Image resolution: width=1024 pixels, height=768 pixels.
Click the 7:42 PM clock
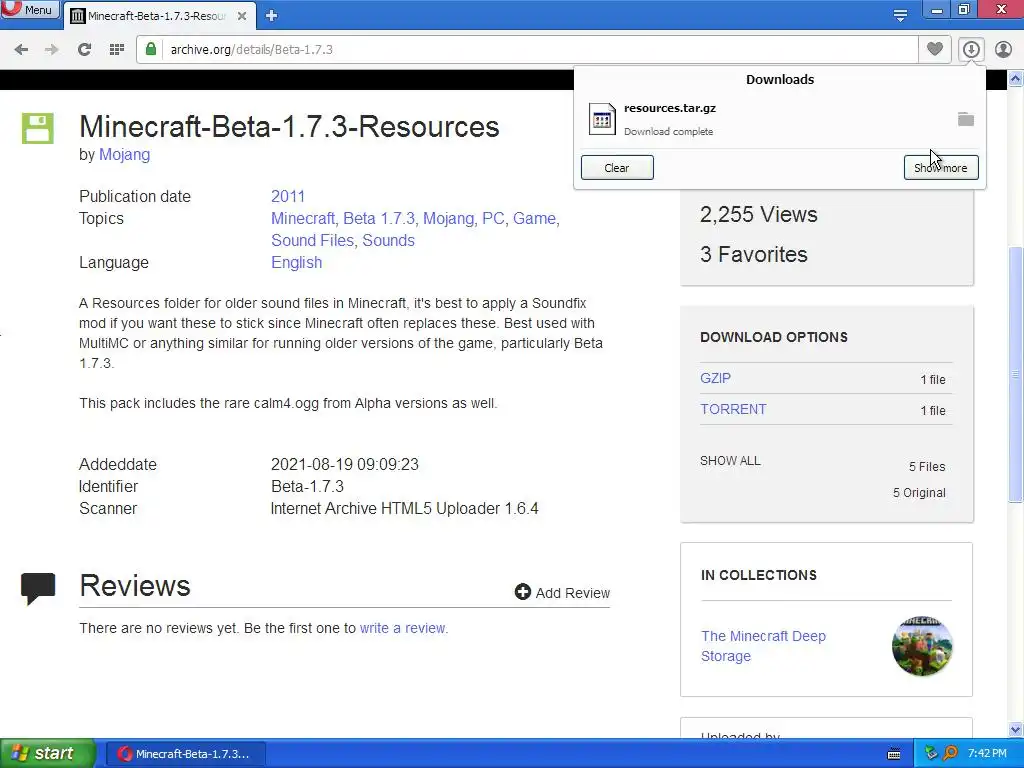(x=987, y=754)
